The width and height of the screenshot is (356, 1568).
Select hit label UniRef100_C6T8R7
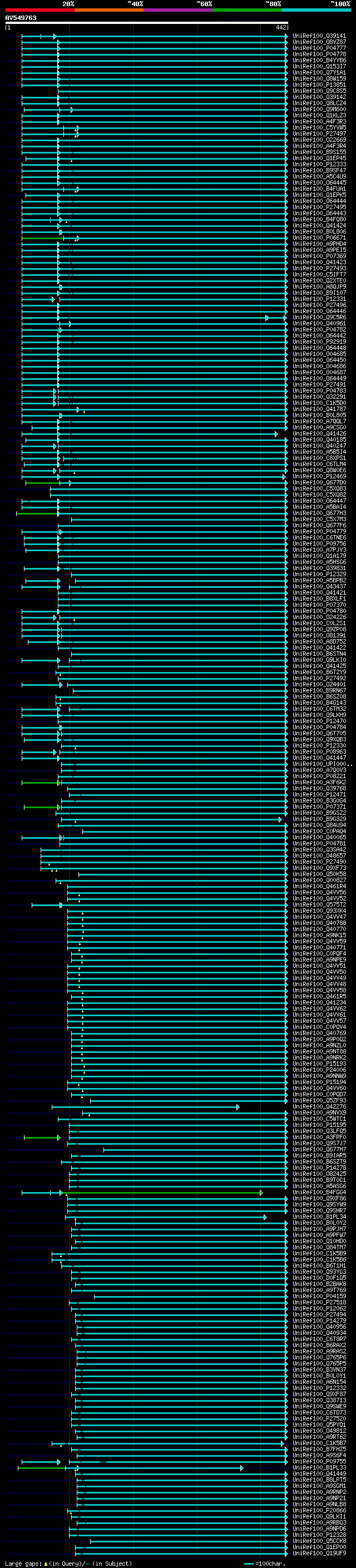(x=319, y=1339)
